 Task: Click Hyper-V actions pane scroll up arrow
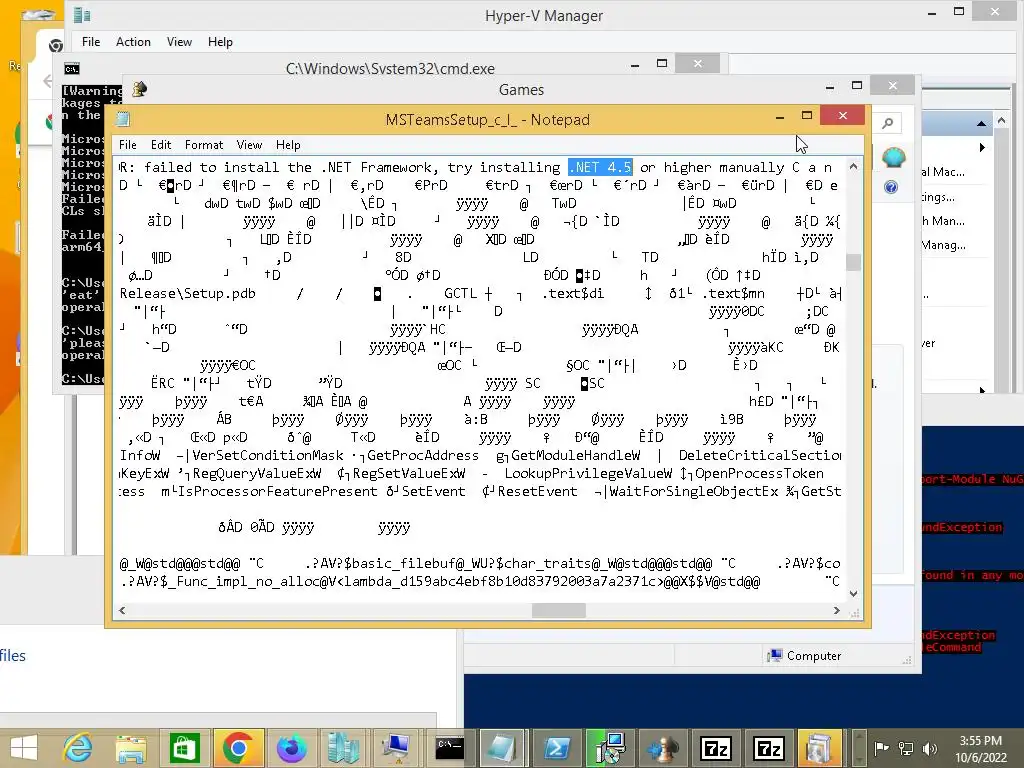tap(1001, 121)
